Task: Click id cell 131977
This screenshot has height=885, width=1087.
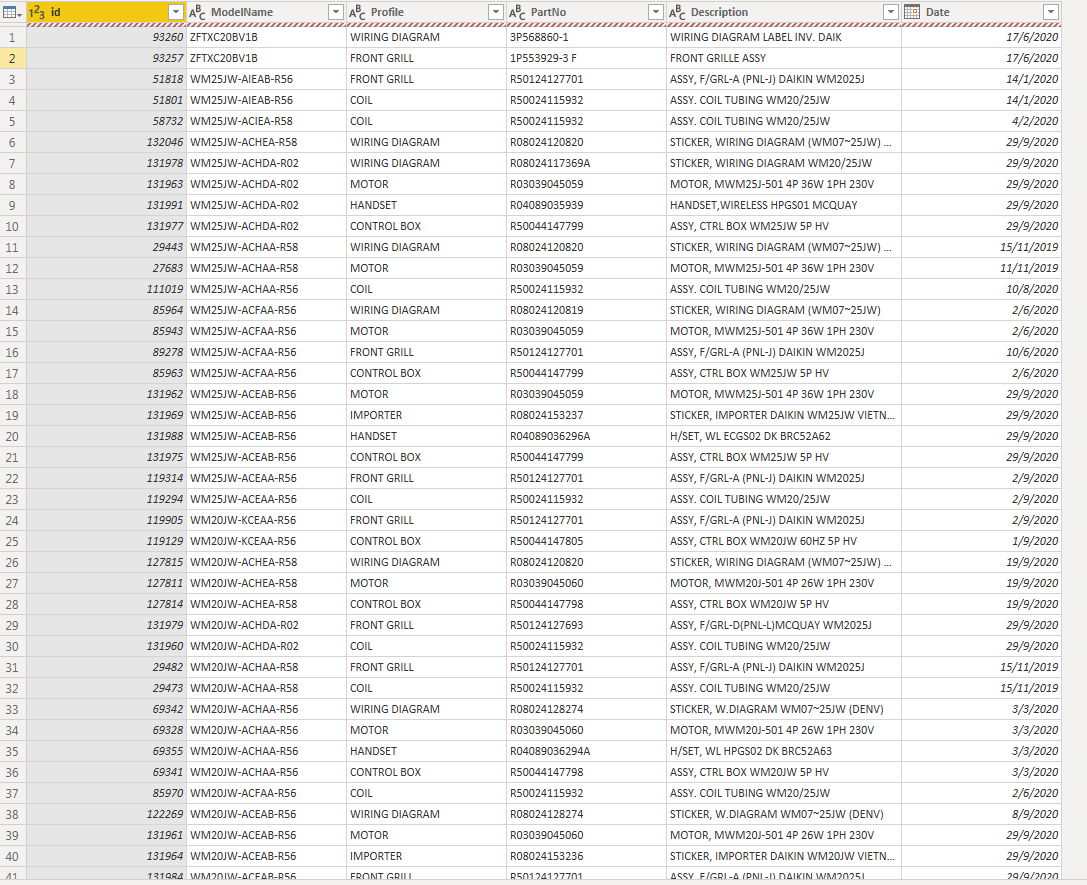Action: coord(106,227)
